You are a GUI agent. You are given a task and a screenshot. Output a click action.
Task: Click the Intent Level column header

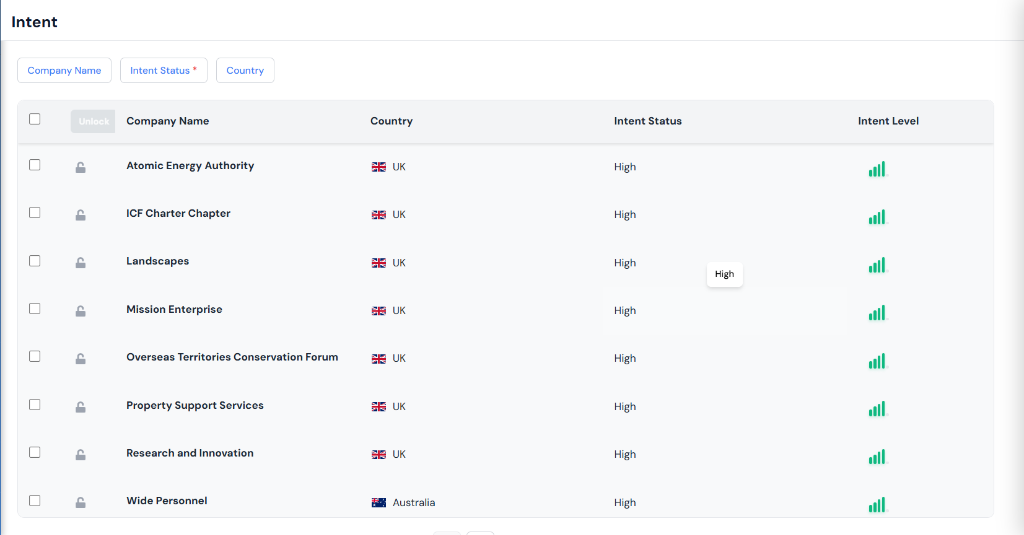pos(888,121)
